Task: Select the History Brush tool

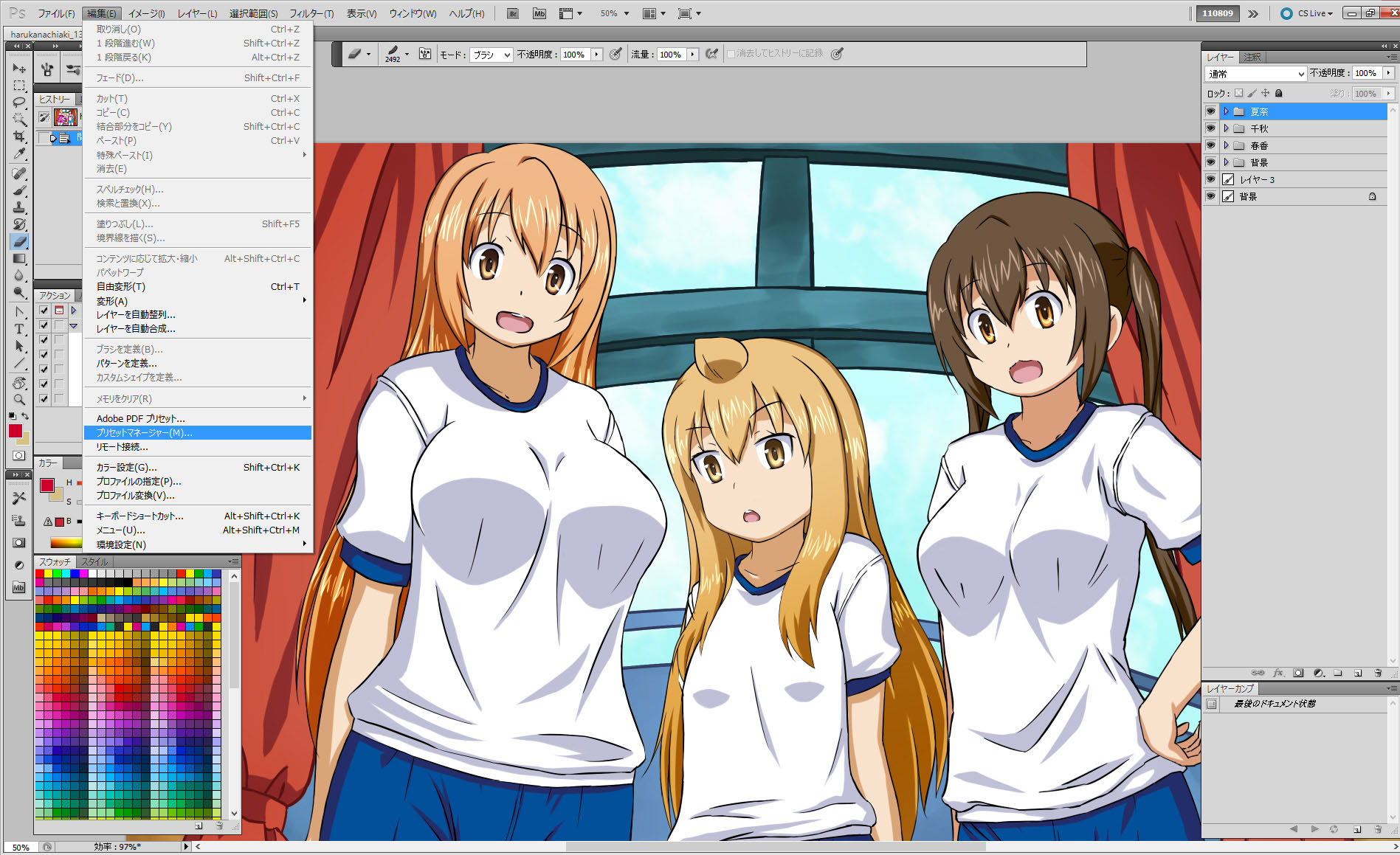Action: click(19, 225)
